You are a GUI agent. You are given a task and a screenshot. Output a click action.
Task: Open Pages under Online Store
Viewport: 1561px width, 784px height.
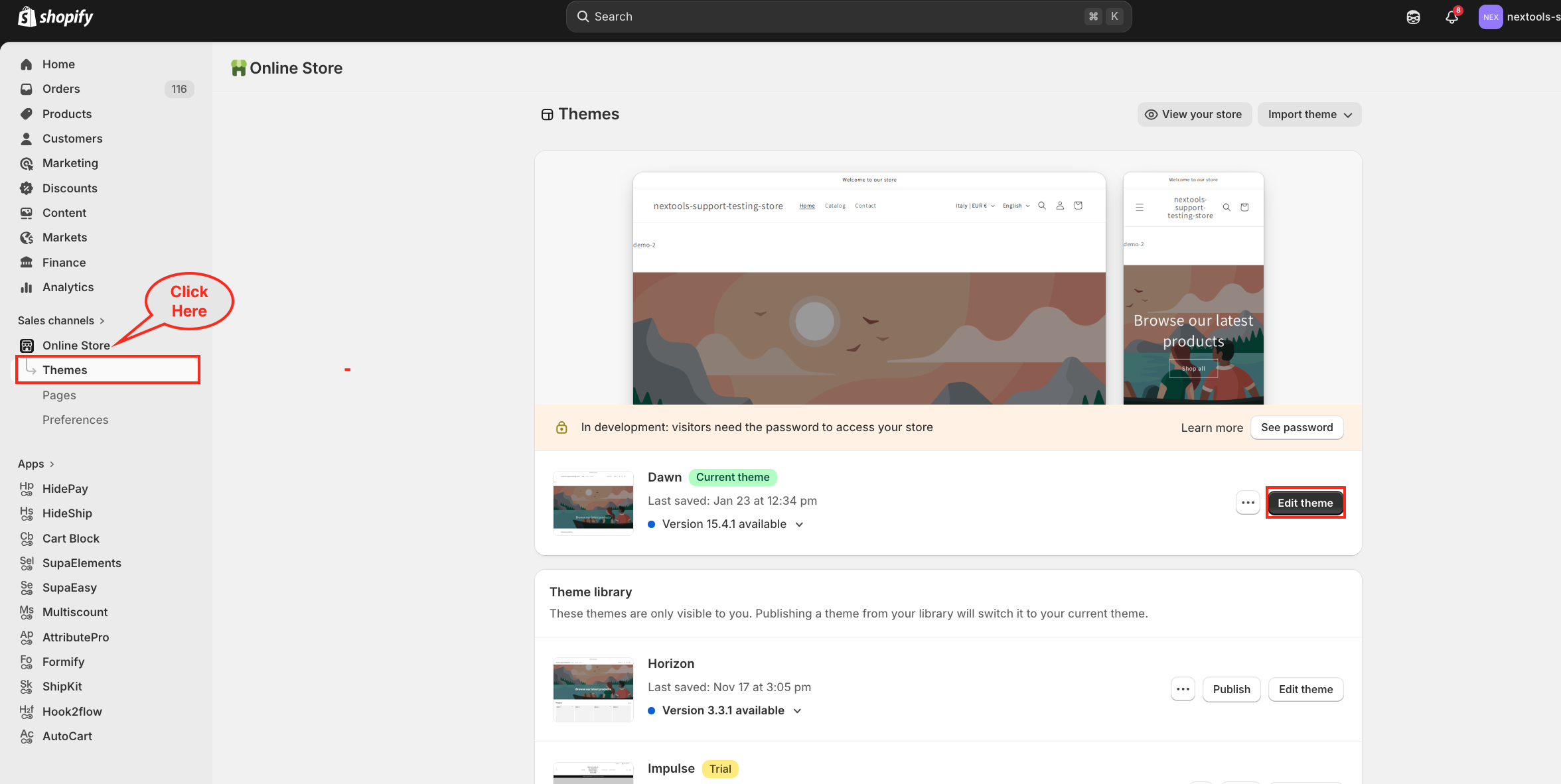tap(59, 395)
